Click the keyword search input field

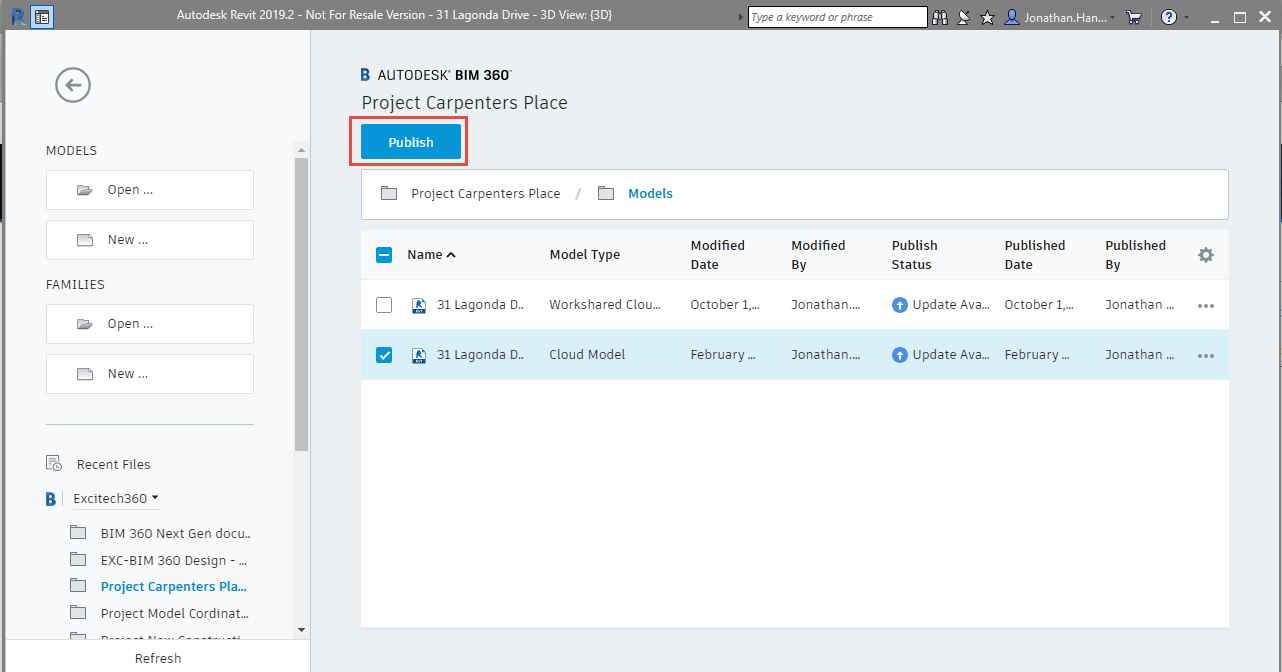click(837, 17)
